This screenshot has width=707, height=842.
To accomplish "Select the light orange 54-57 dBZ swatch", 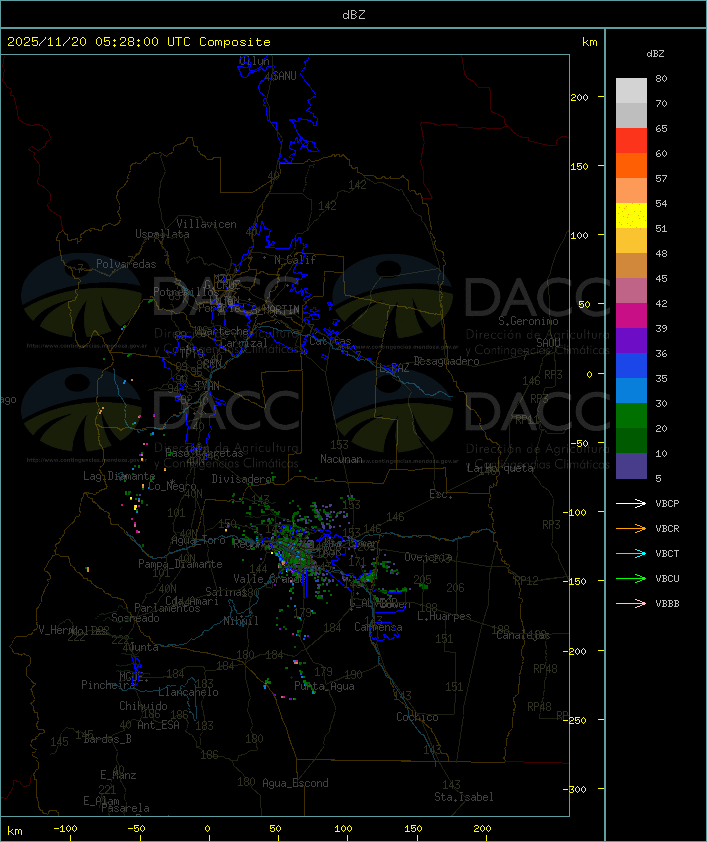I will (631, 191).
